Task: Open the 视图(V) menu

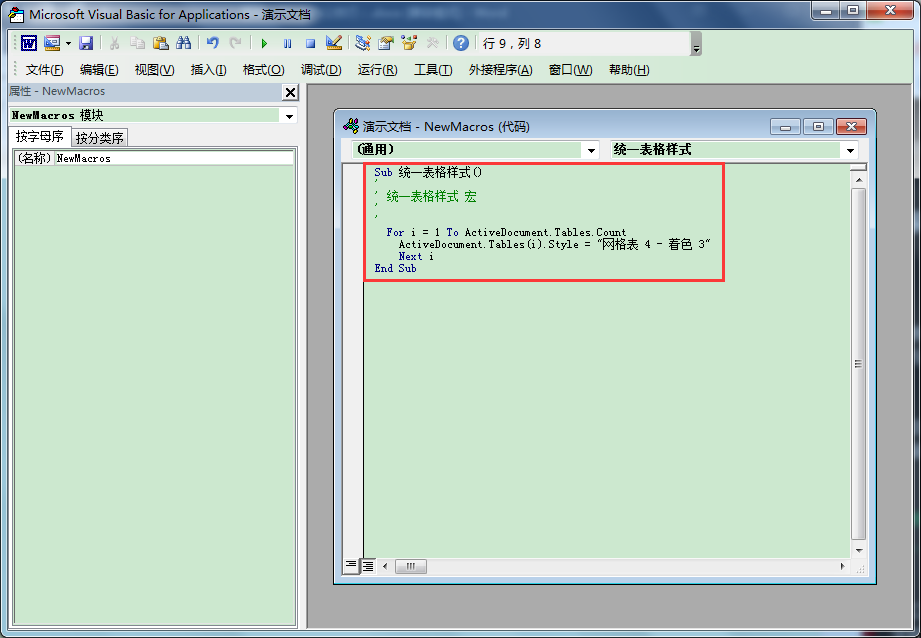Action: tap(154, 70)
